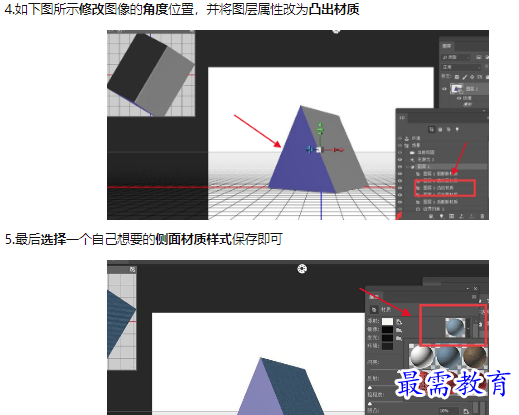Click the 粗糙度 slider handle
This screenshot has width=519, height=415.
pyautogui.click(x=370, y=404)
